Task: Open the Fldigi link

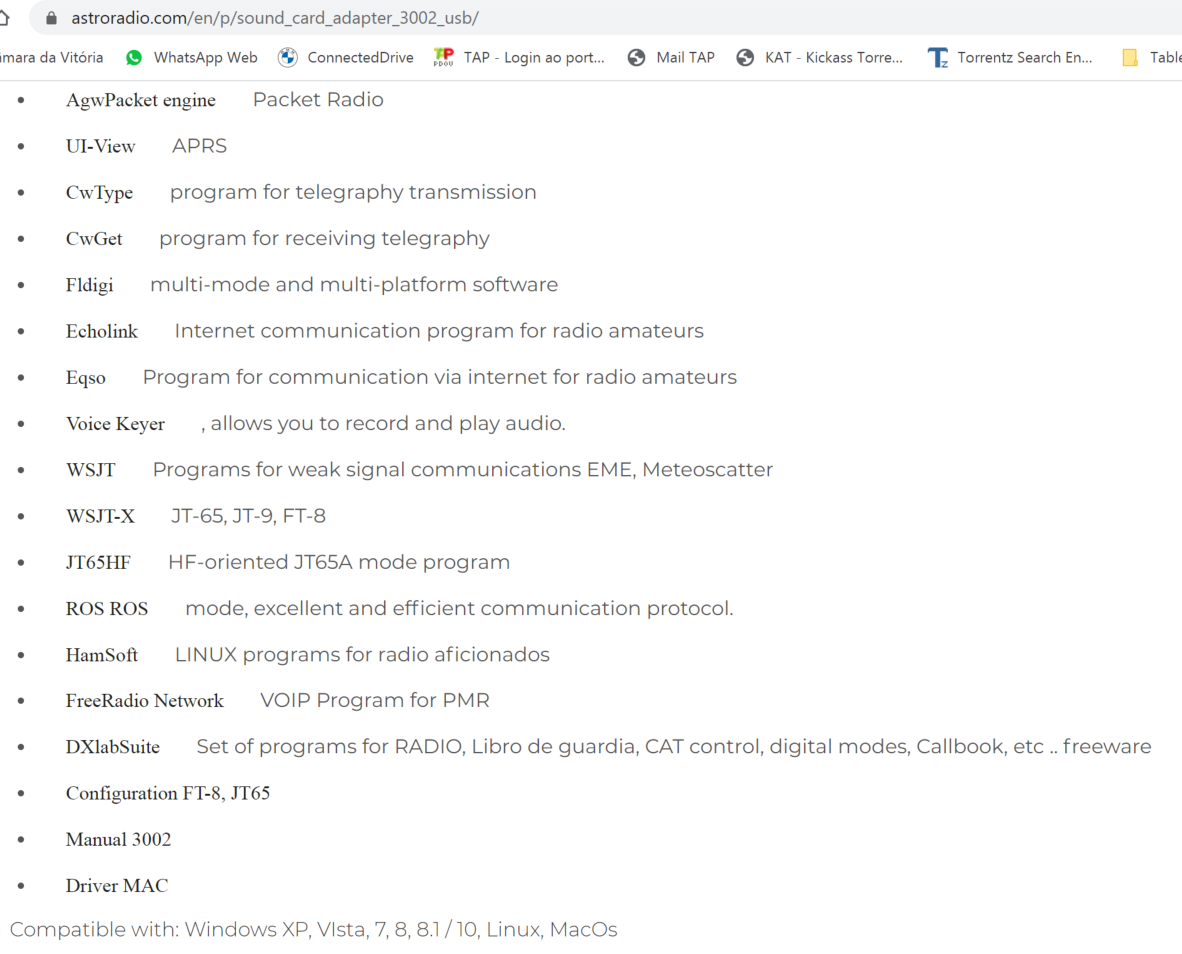Action: [x=90, y=286]
